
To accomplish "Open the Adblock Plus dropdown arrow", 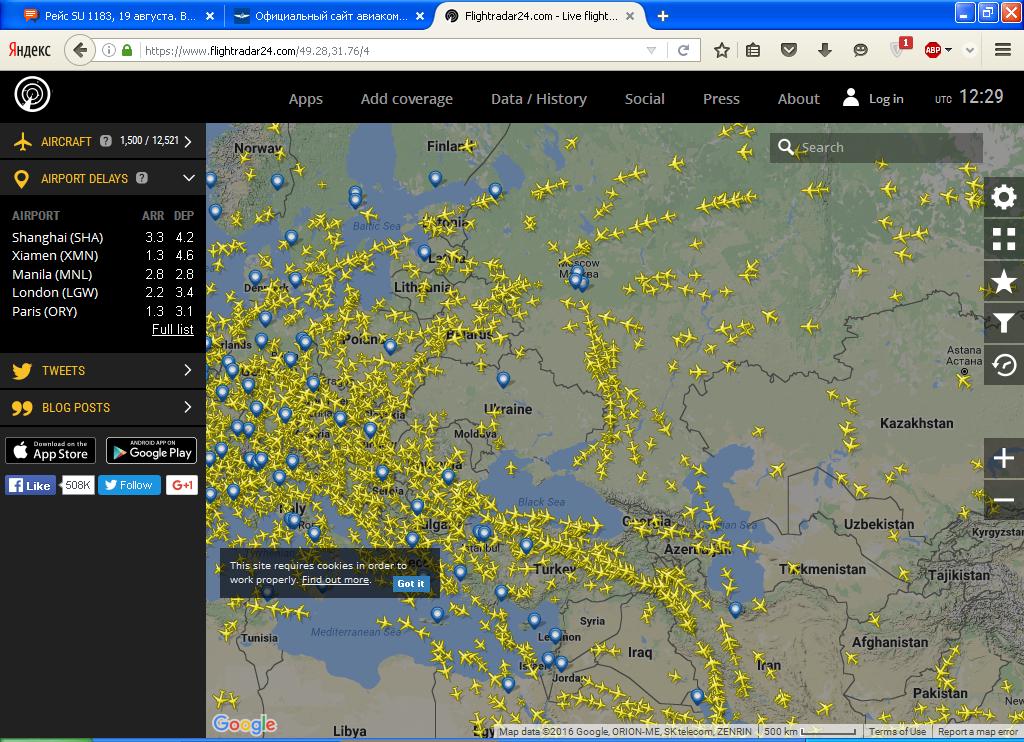I will [x=948, y=50].
